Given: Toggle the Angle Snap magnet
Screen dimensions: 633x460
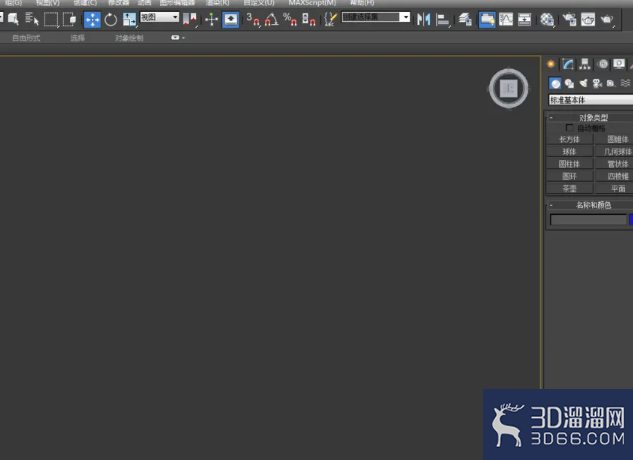Looking at the screenshot, I should [x=271, y=19].
